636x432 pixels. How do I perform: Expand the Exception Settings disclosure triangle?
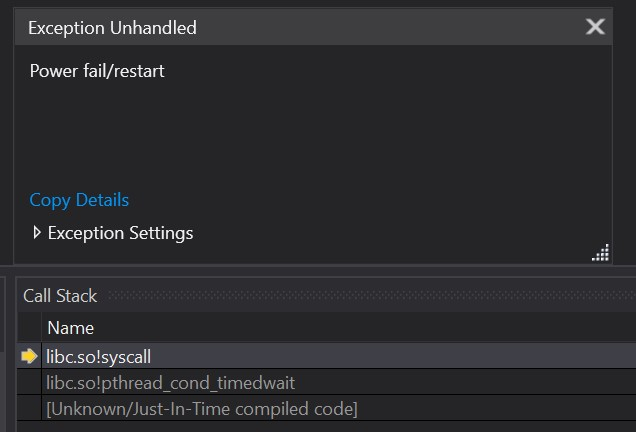pos(37,232)
